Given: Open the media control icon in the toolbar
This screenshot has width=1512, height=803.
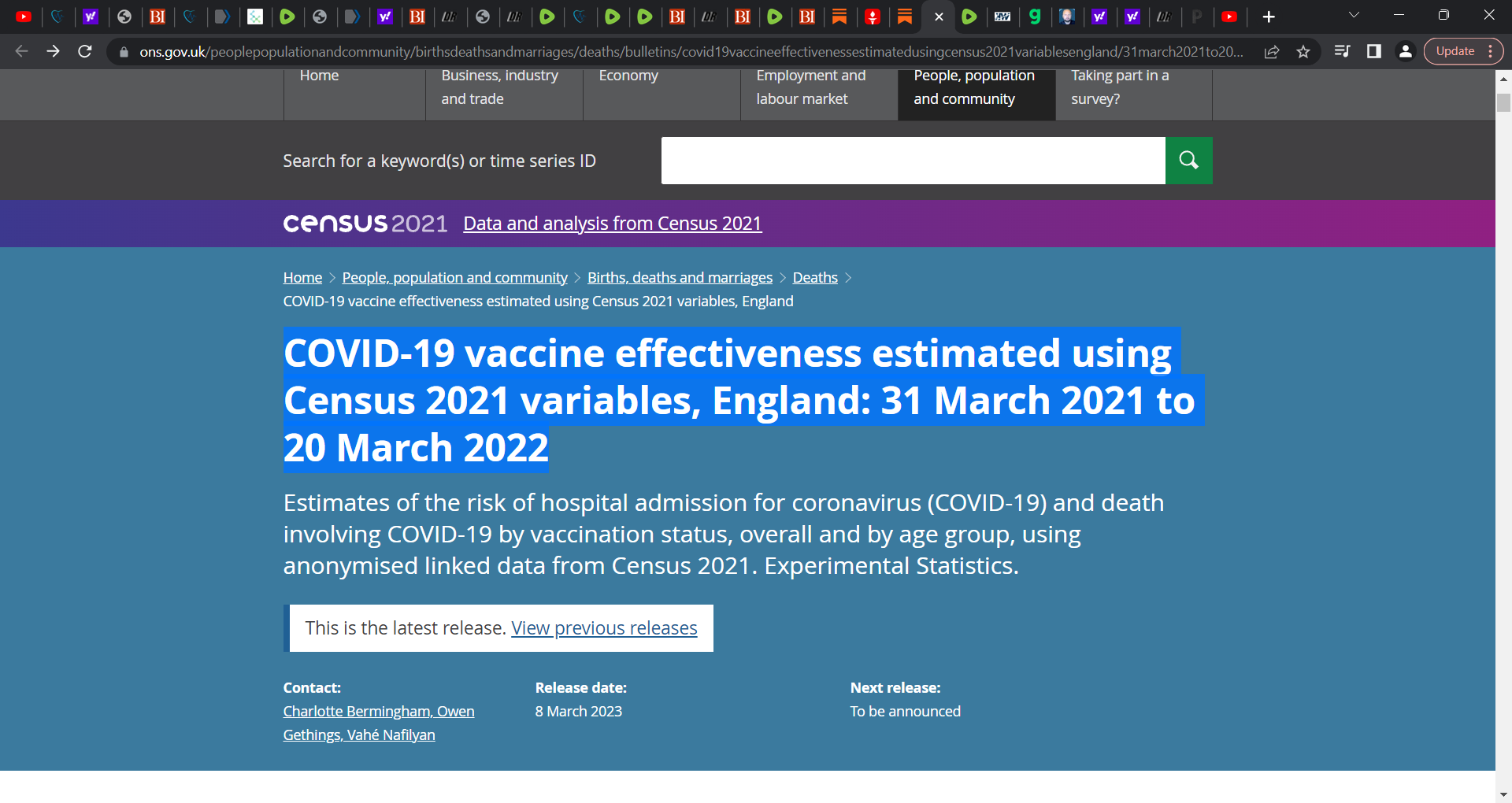Looking at the screenshot, I should [1343, 51].
